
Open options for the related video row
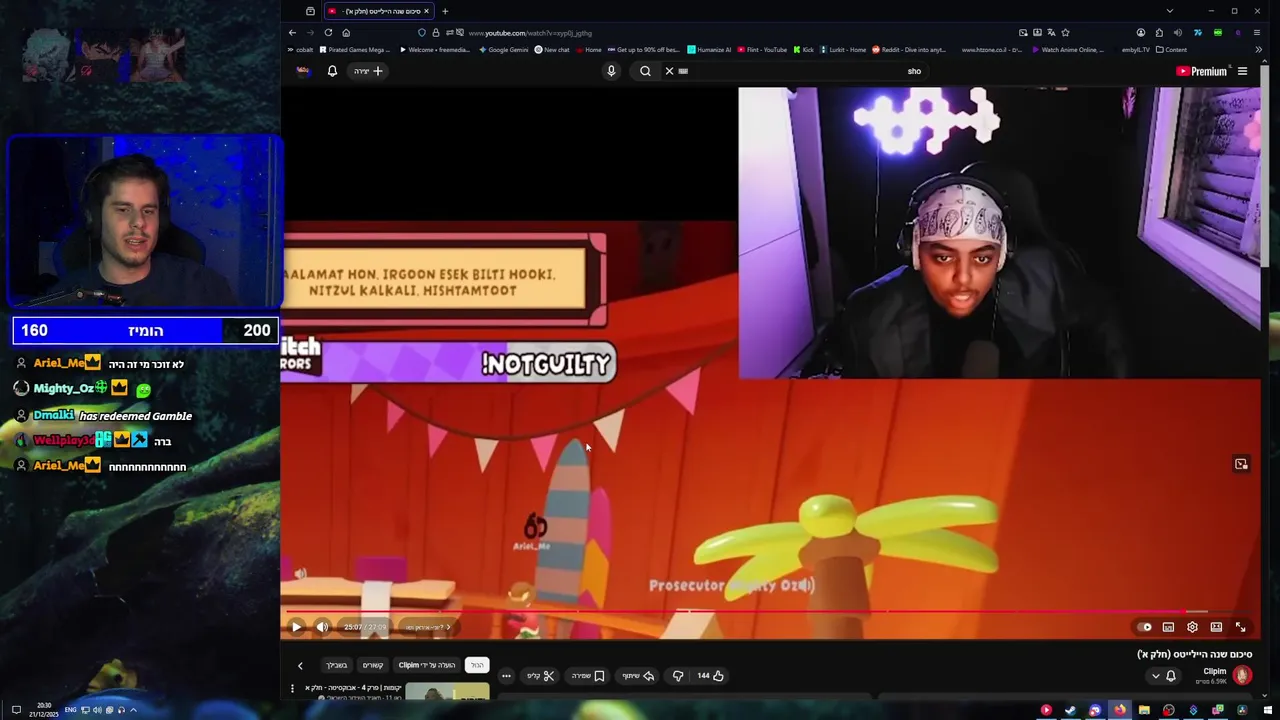(x=292, y=688)
